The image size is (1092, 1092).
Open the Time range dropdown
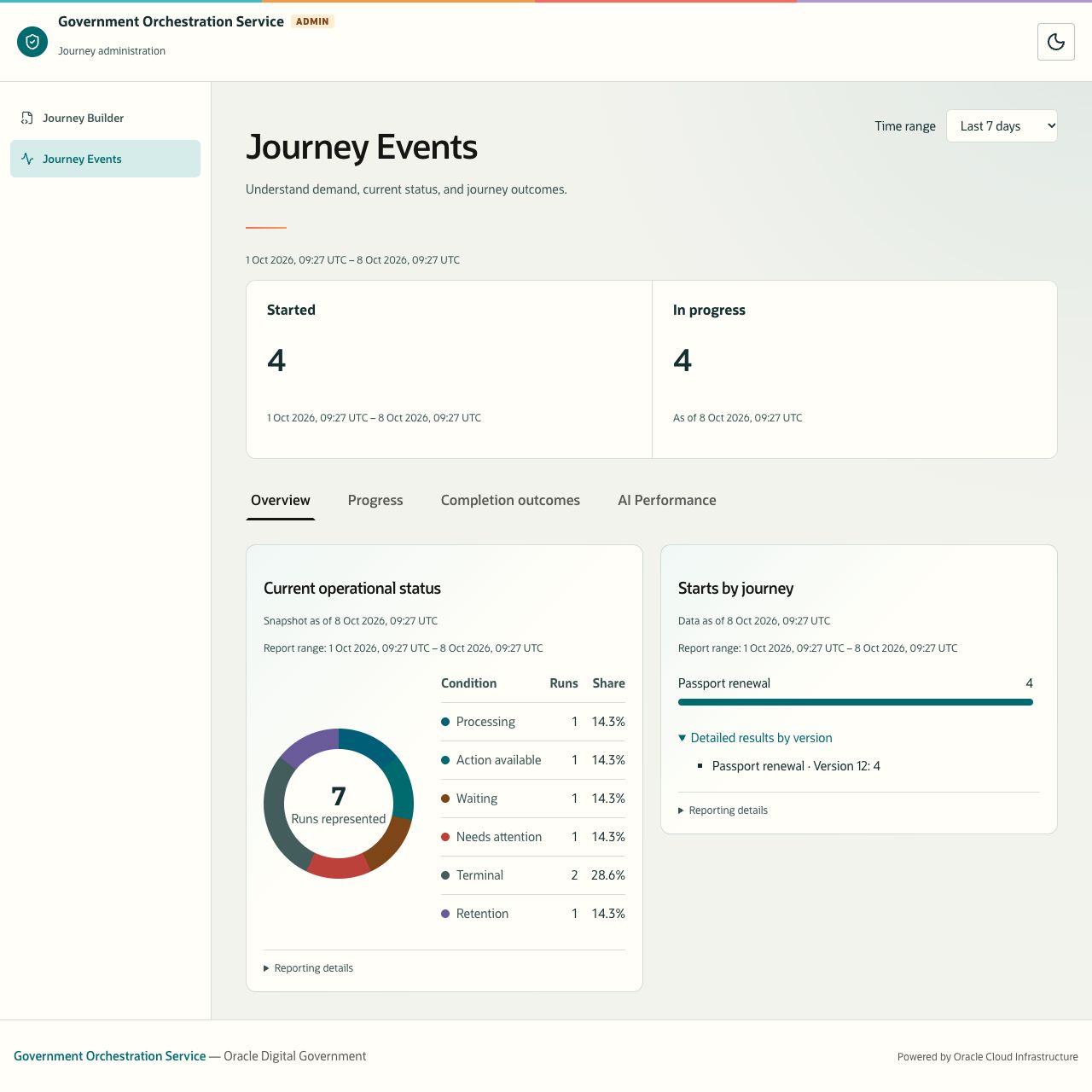pyautogui.click(x=1002, y=126)
